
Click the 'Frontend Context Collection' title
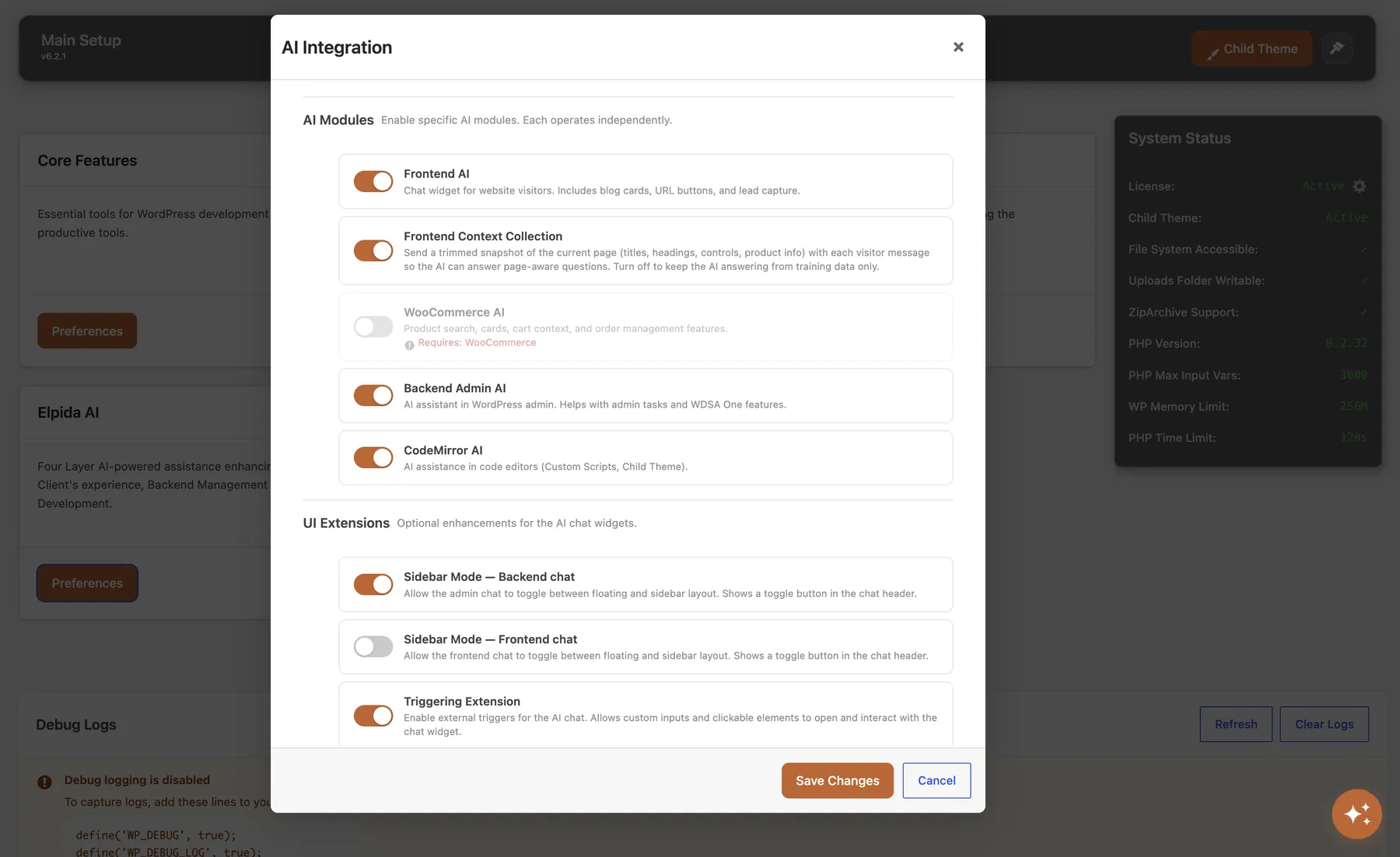[483, 236]
